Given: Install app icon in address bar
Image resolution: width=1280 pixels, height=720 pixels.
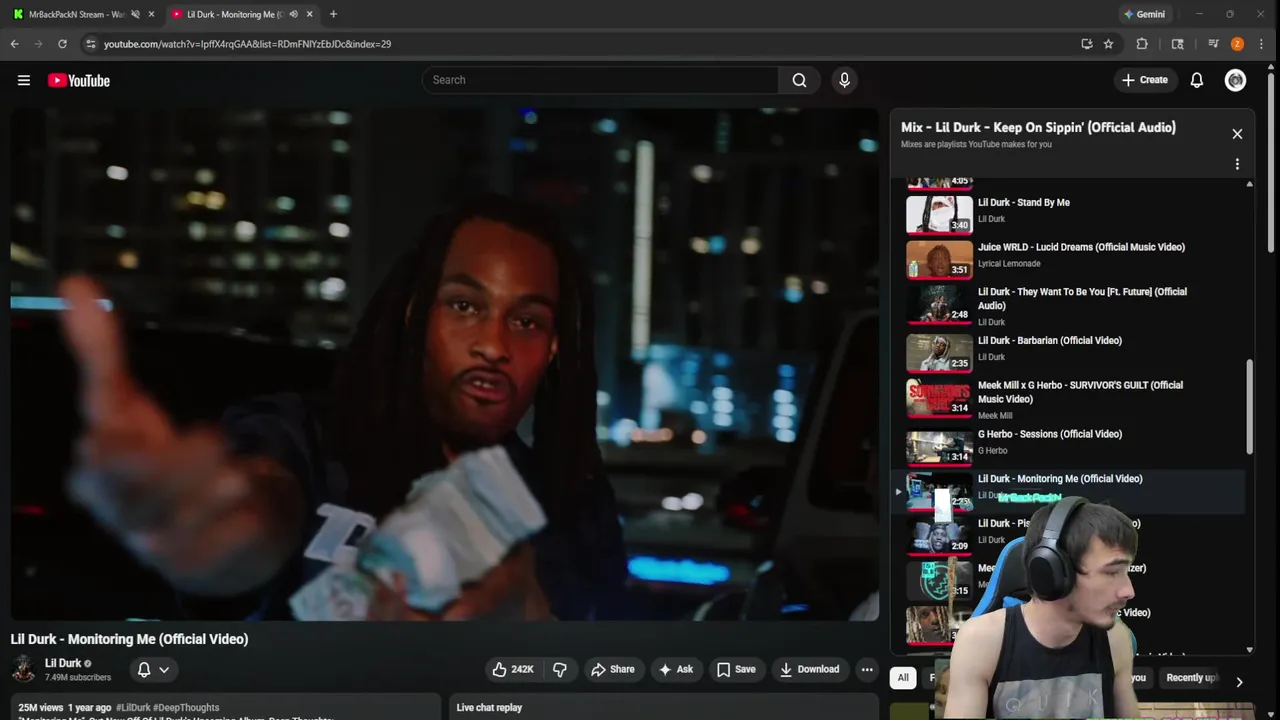Looking at the screenshot, I should pos(1086,44).
